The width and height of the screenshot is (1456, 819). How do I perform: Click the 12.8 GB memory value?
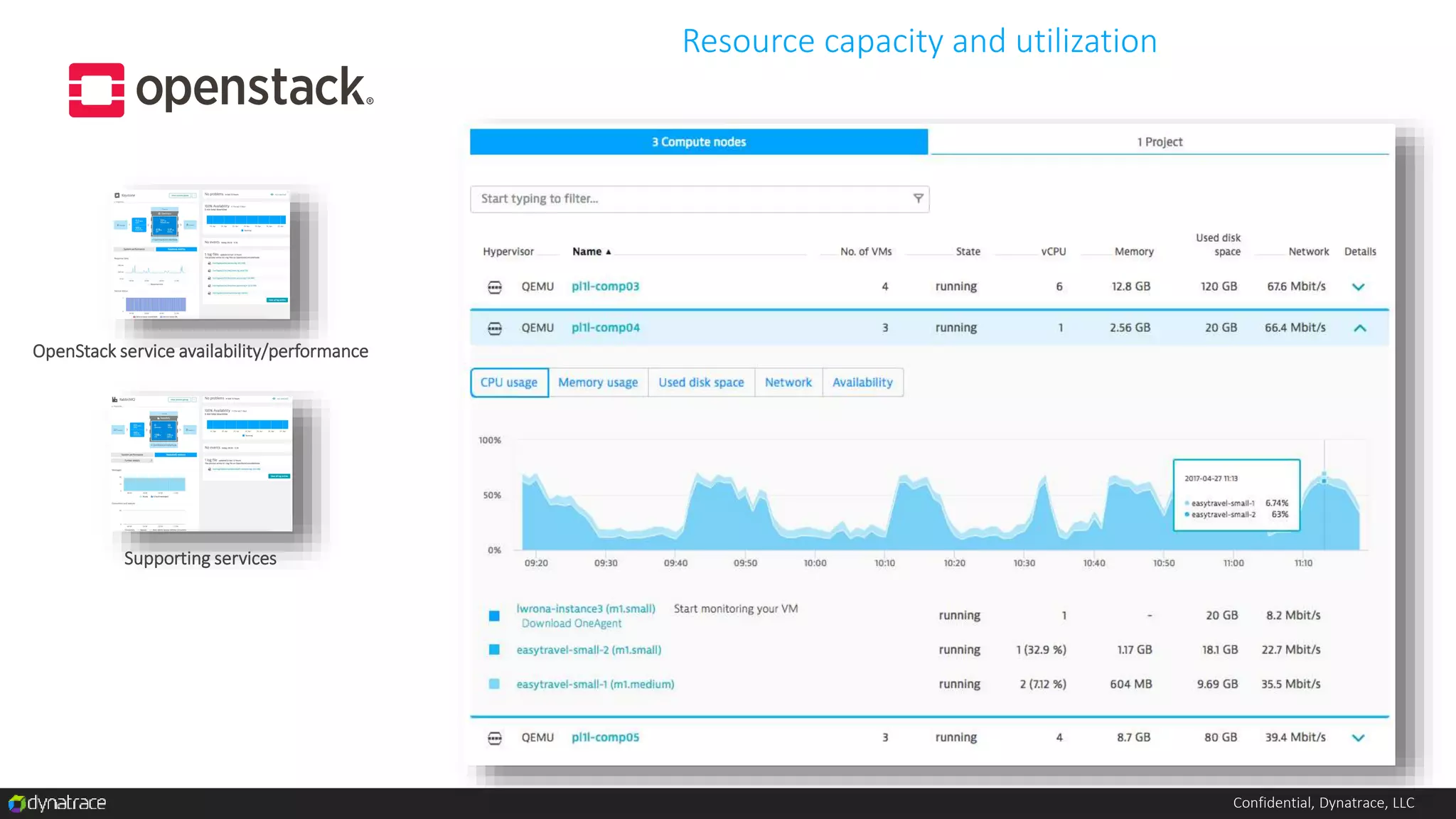pyautogui.click(x=1130, y=287)
